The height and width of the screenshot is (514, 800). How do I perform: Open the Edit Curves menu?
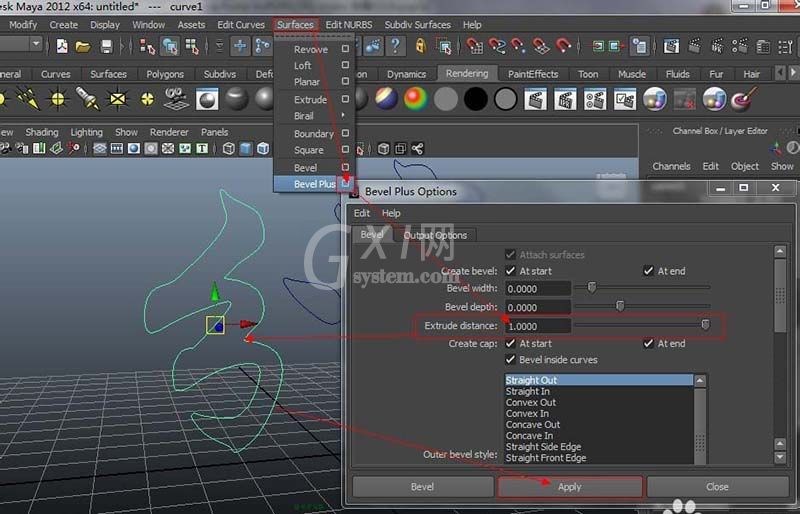click(241, 25)
